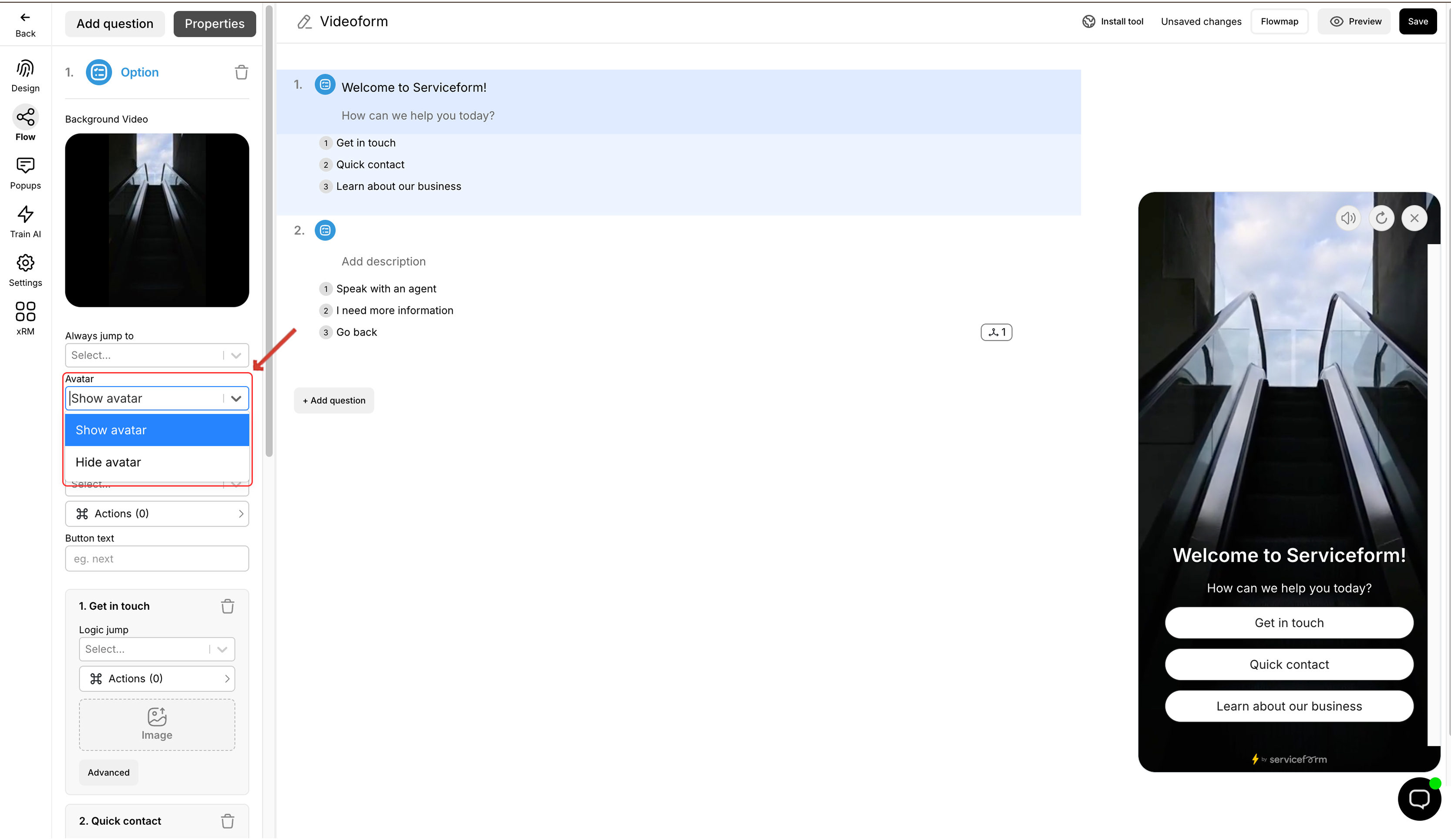Select the 'Go back' answer
Viewport: 1451px width, 840px height.
point(356,332)
